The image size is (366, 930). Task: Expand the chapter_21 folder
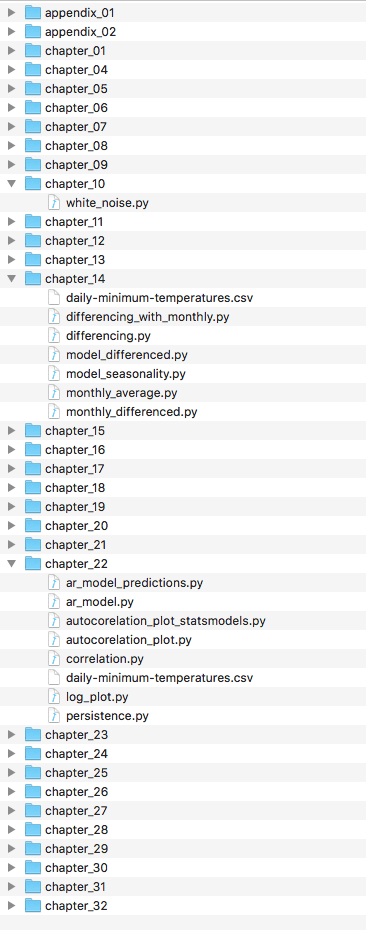[11, 544]
